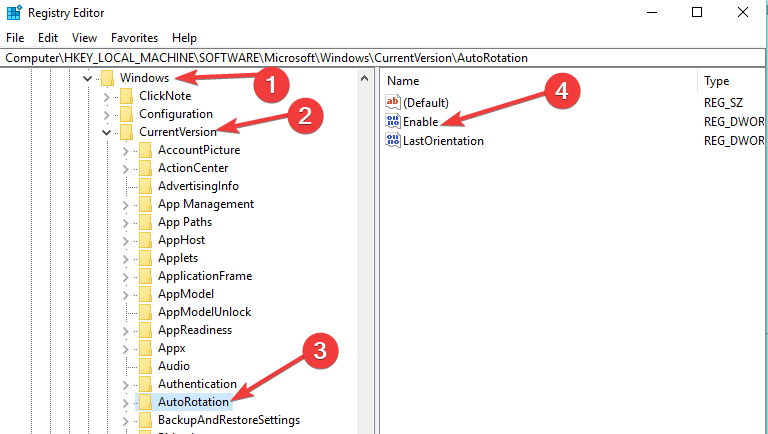Viewport: 768px width, 434px height.
Task: Click the App Management folder icon
Action: click(145, 204)
